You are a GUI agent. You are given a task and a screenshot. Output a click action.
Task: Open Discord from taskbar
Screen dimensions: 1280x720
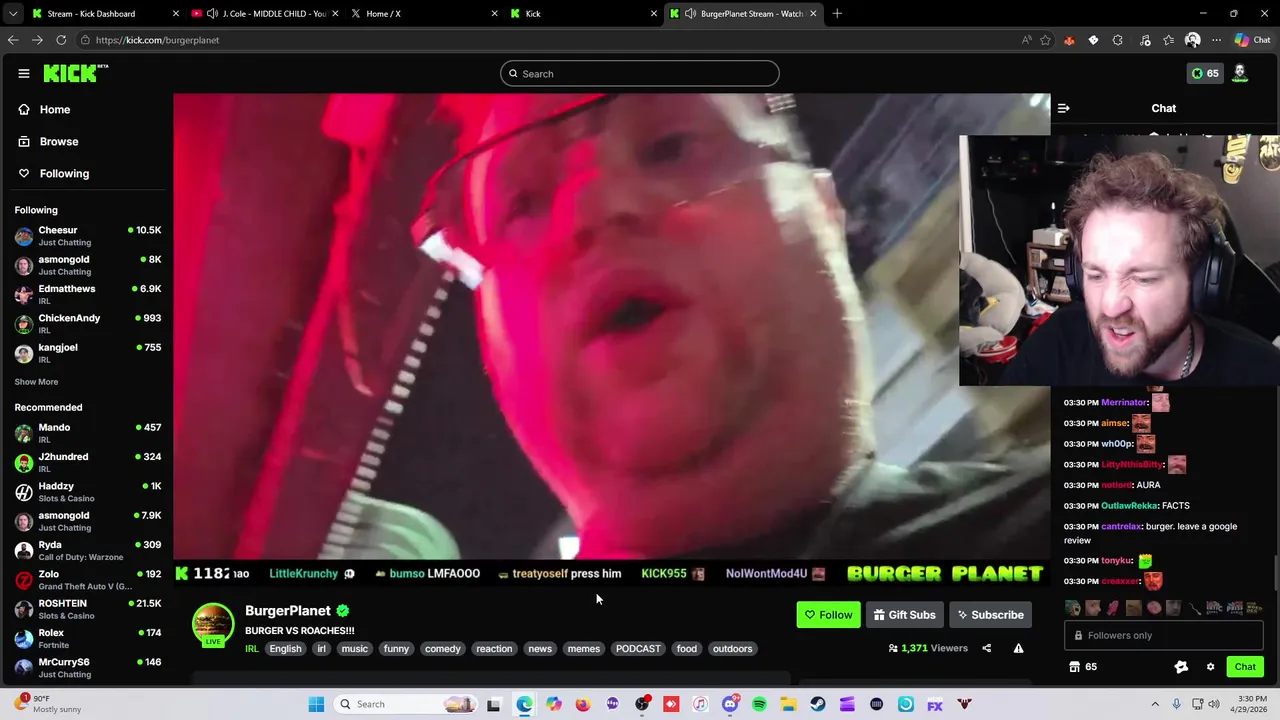point(730,704)
